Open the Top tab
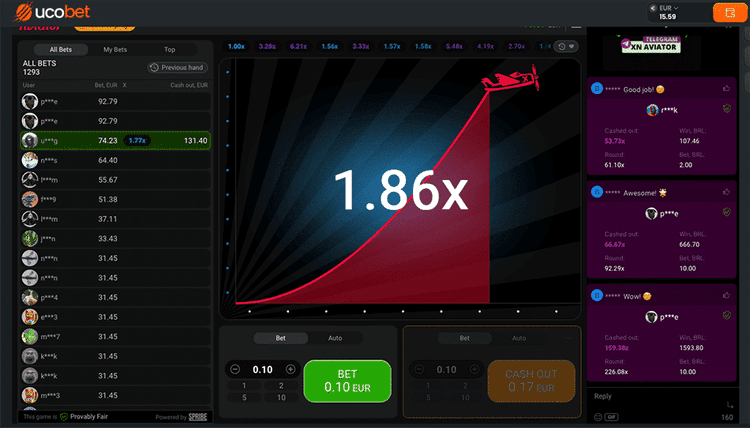Screen dimensions: 750x428 tap(169, 50)
